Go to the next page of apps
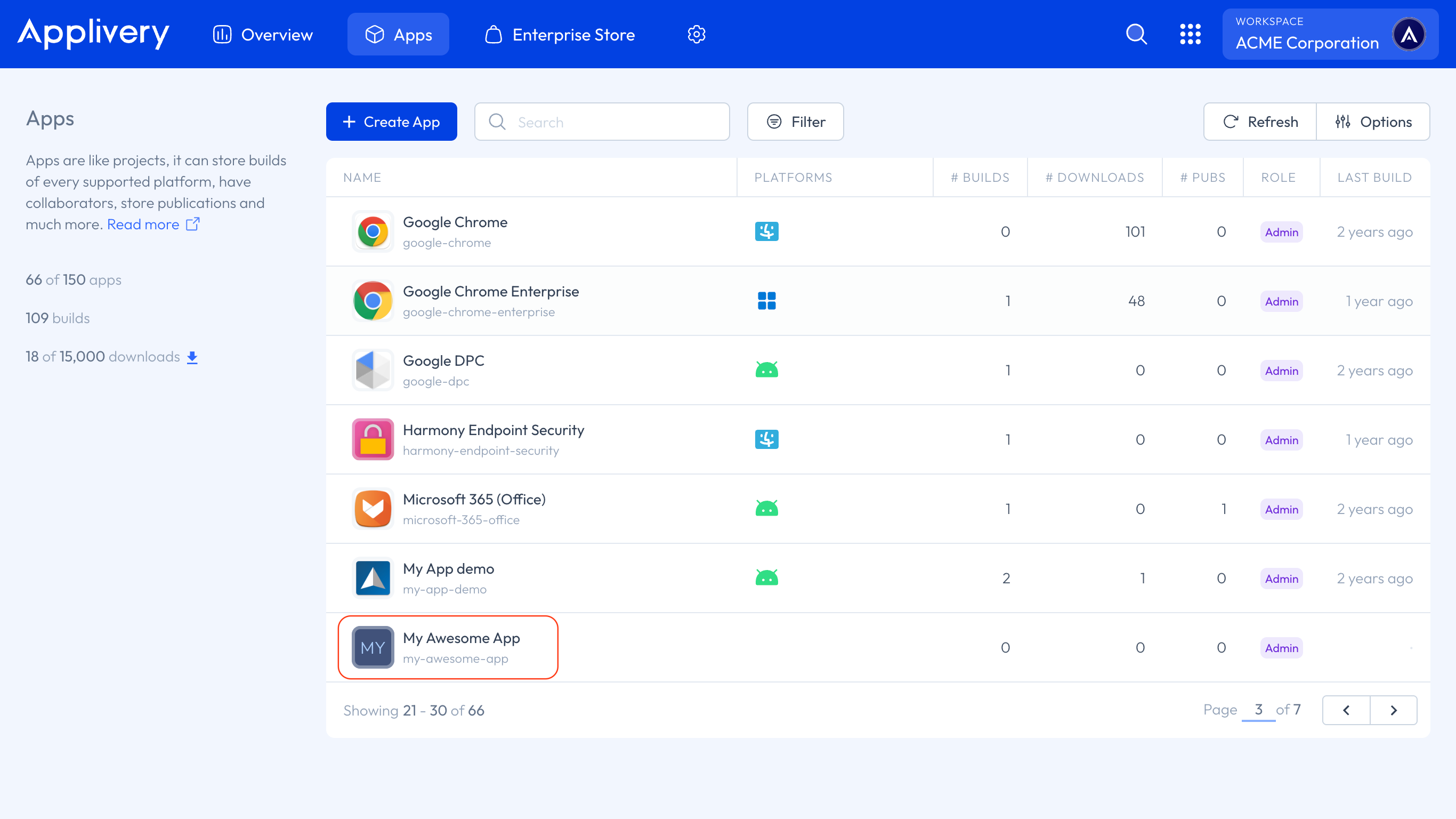The height and width of the screenshot is (819, 1456). (x=1393, y=710)
